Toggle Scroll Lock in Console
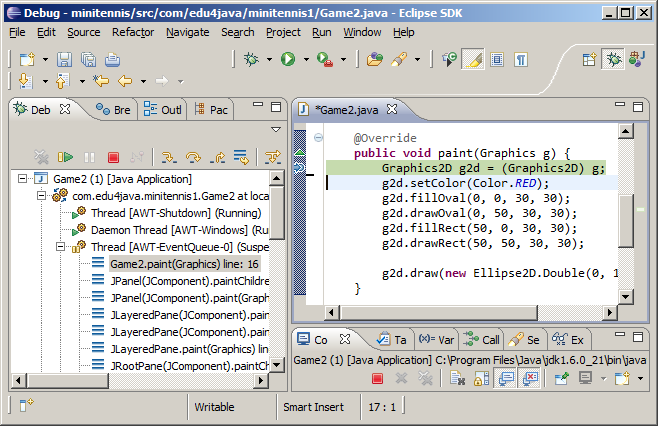 pyautogui.click(x=481, y=379)
